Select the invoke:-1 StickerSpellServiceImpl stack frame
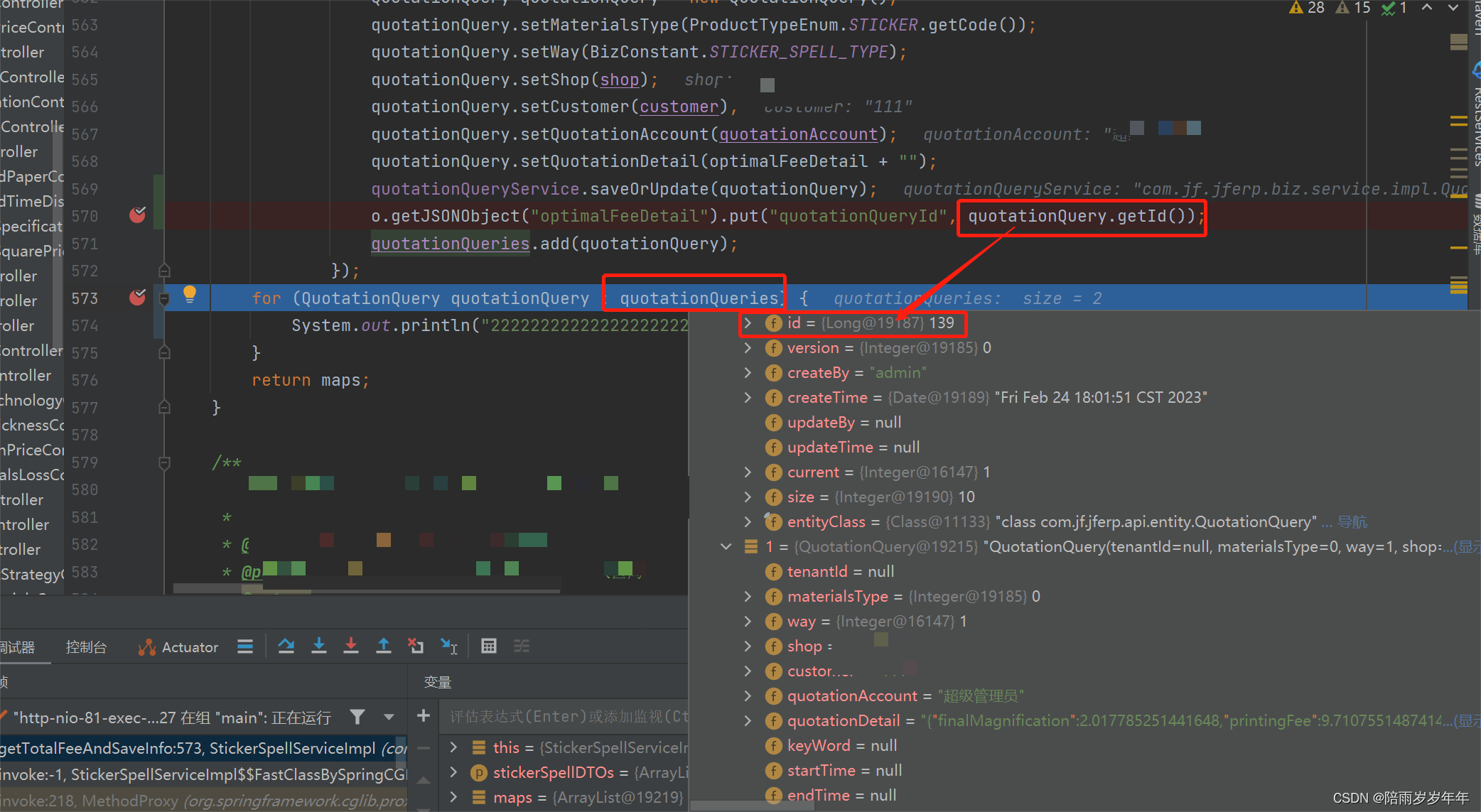This screenshot has height=812, width=1481. (x=204, y=774)
